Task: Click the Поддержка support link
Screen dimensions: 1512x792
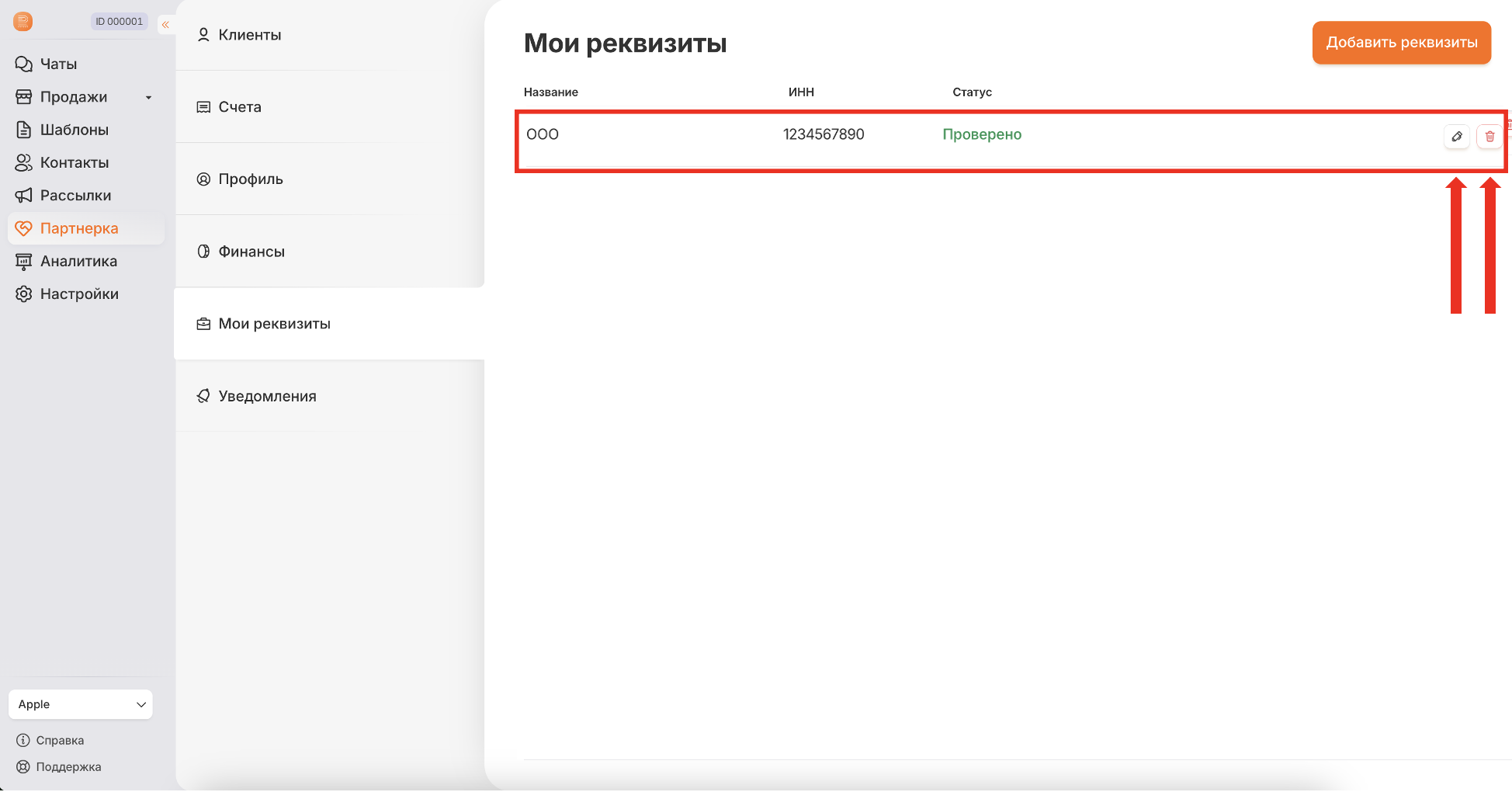Action: pyautogui.click(x=68, y=767)
